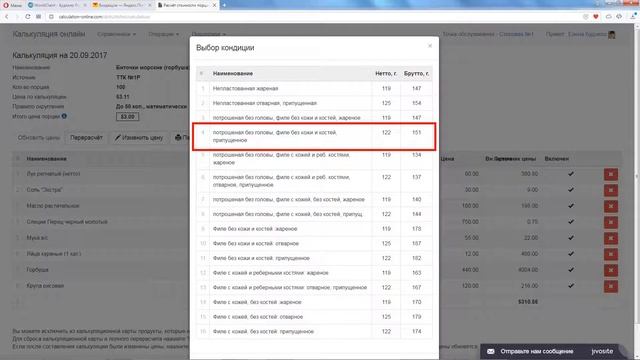
Task: Click the Горбуша ingredient name
Action: pos(38,270)
